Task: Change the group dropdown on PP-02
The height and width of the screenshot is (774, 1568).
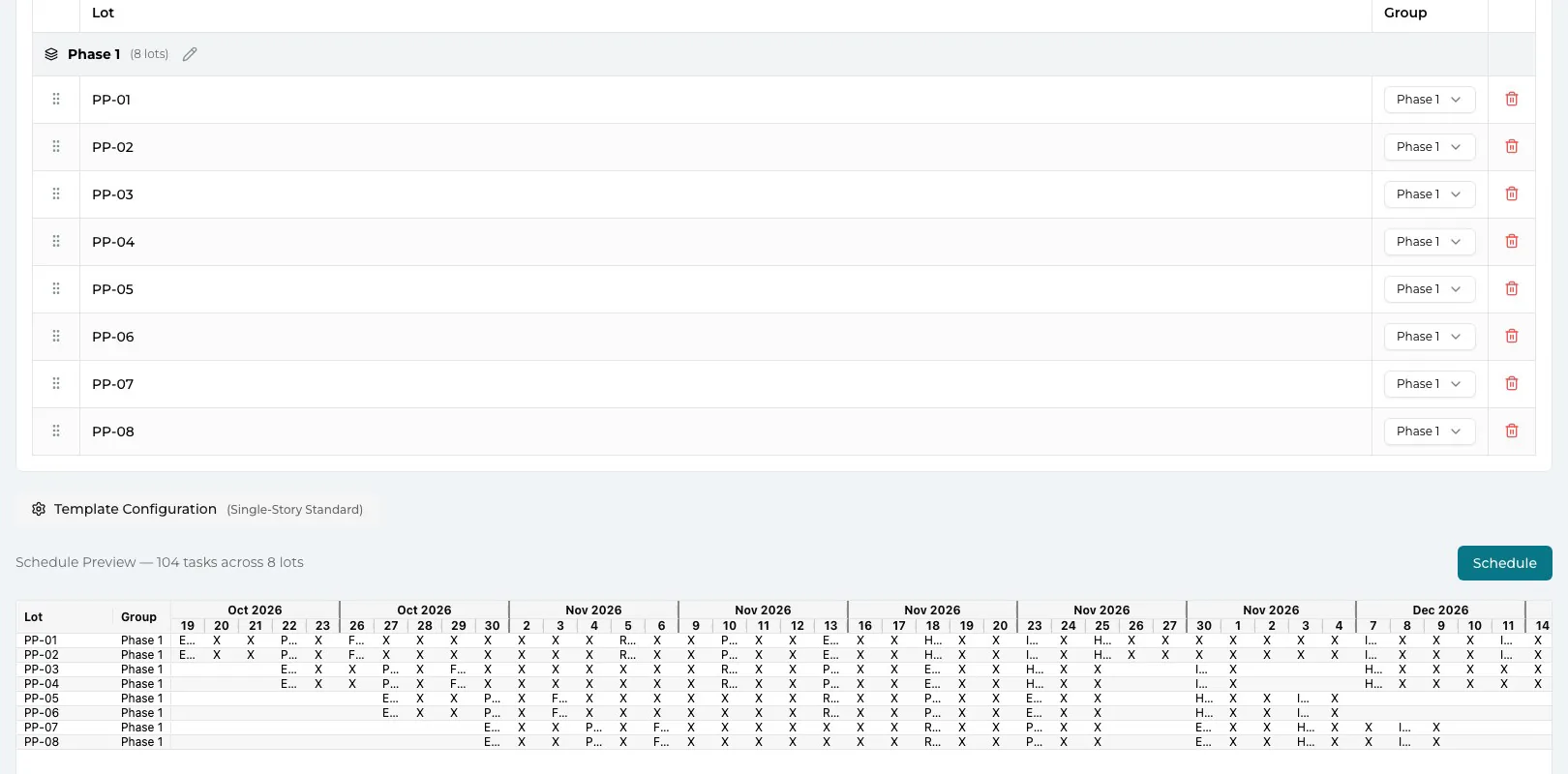Action: pos(1429,147)
